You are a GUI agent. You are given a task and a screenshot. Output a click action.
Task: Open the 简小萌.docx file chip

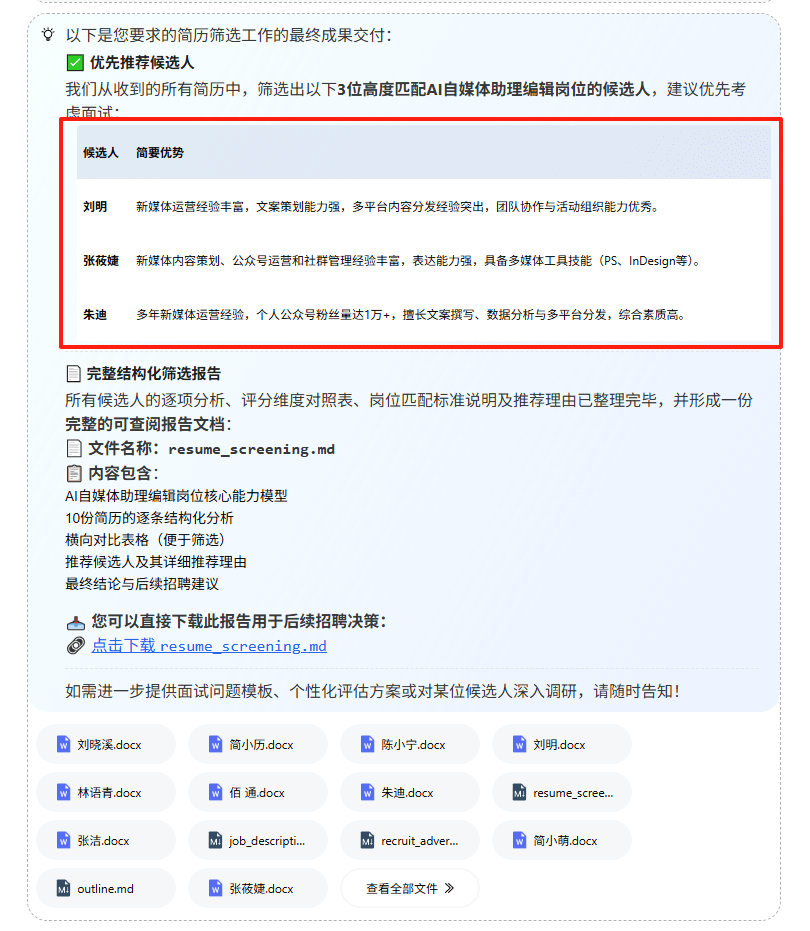coord(561,841)
